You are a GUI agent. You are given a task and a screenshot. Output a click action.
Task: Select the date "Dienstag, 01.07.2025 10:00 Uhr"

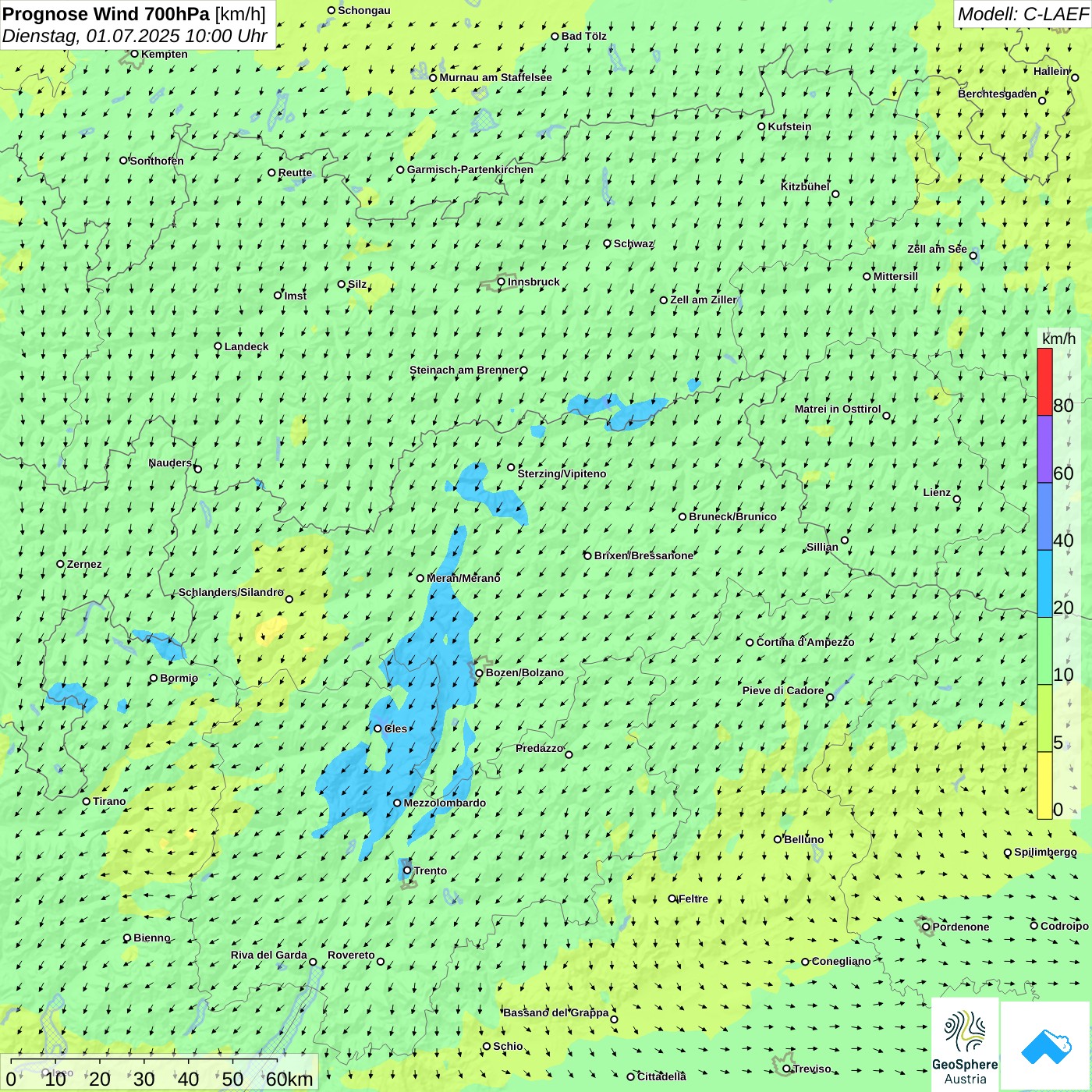click(x=135, y=36)
